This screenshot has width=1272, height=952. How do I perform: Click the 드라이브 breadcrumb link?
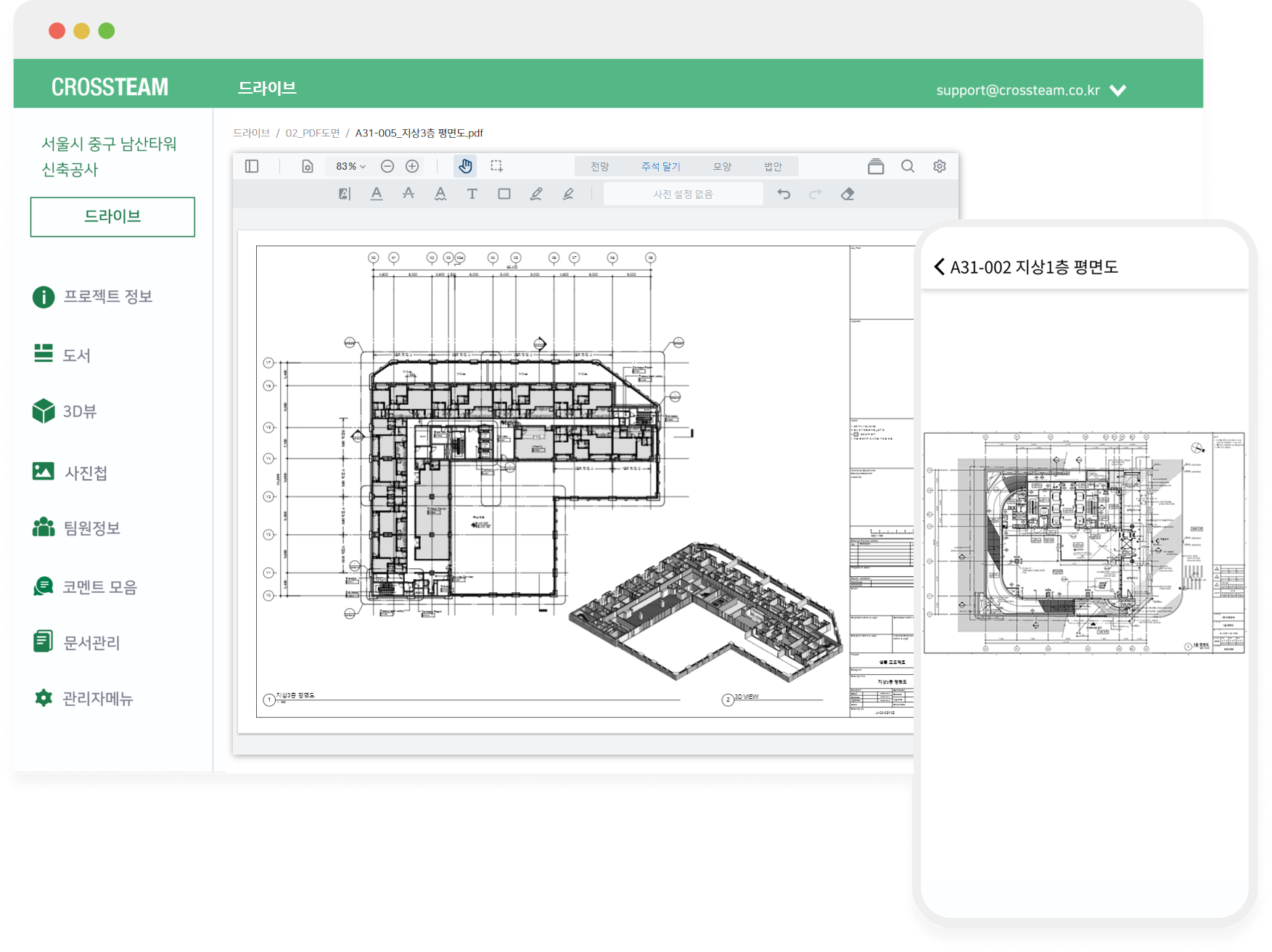251,133
